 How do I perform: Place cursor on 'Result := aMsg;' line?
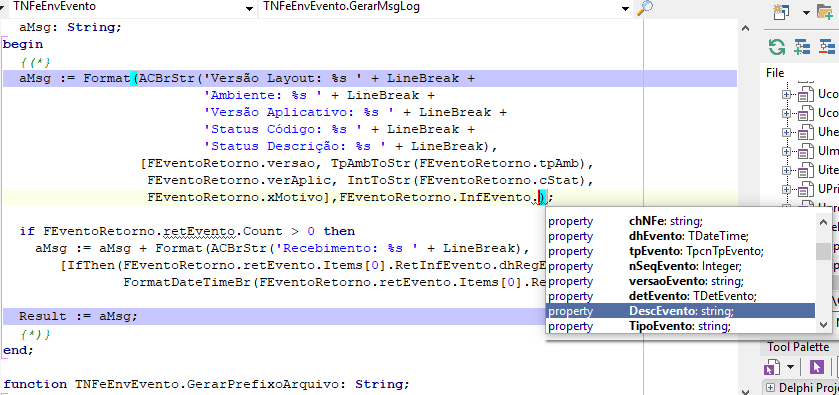[x=79, y=316]
